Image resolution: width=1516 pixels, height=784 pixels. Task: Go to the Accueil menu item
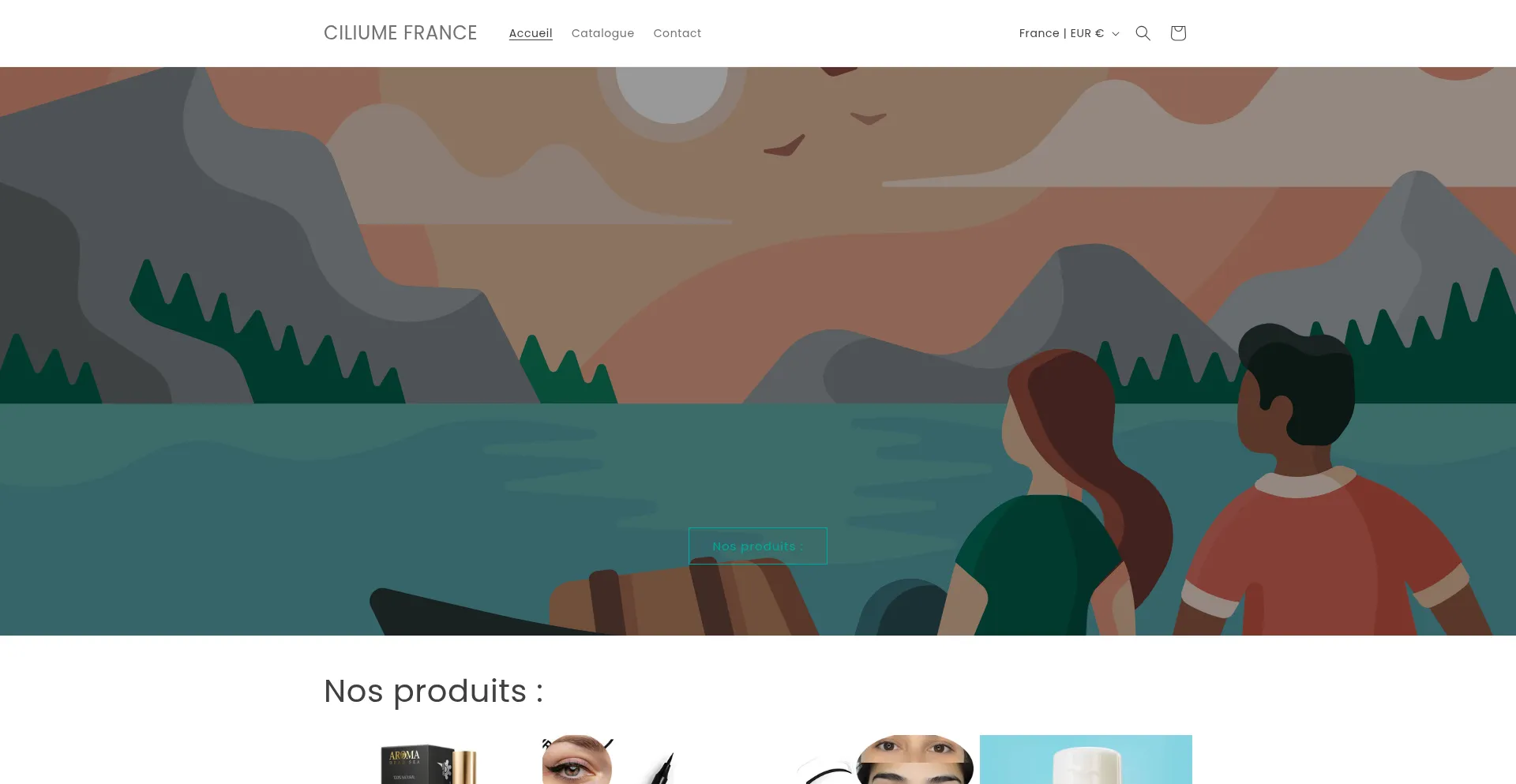(531, 33)
